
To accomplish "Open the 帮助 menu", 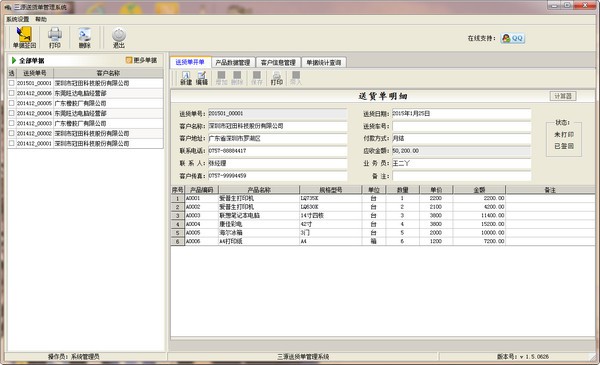I will point(41,19).
